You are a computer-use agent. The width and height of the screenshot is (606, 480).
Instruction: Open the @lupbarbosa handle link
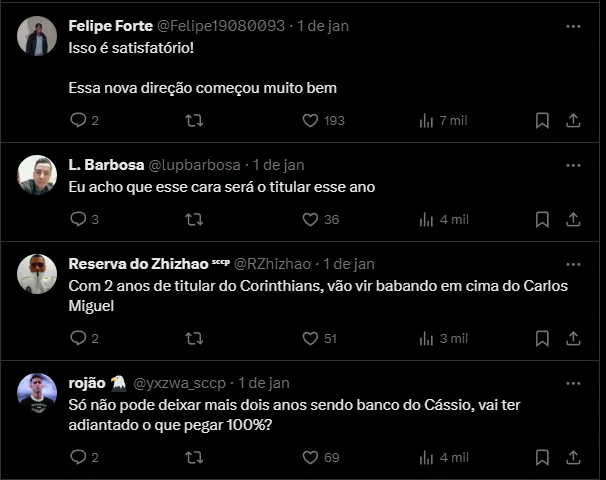pos(196,164)
